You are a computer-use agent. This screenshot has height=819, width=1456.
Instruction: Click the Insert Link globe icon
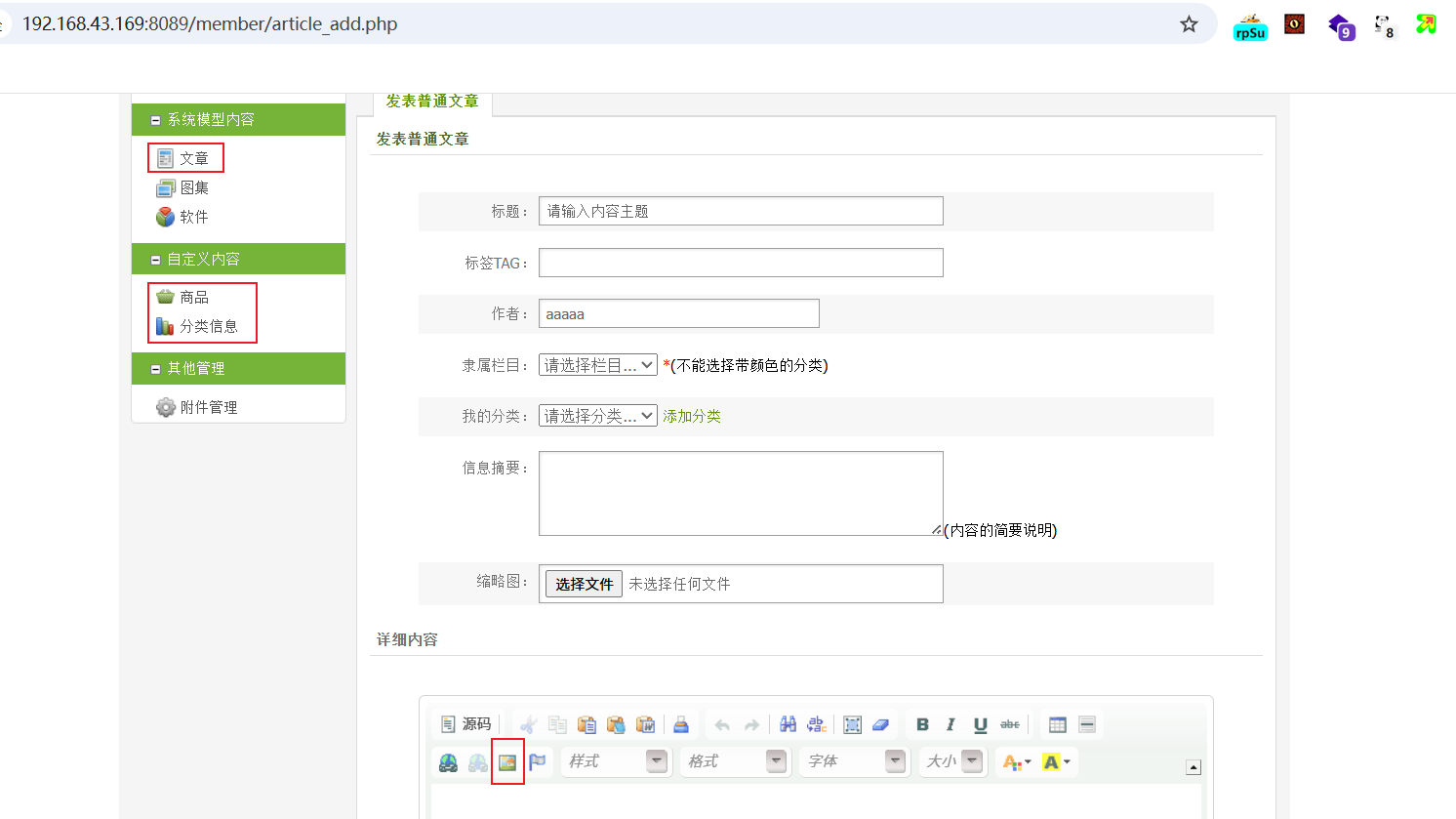tap(448, 762)
